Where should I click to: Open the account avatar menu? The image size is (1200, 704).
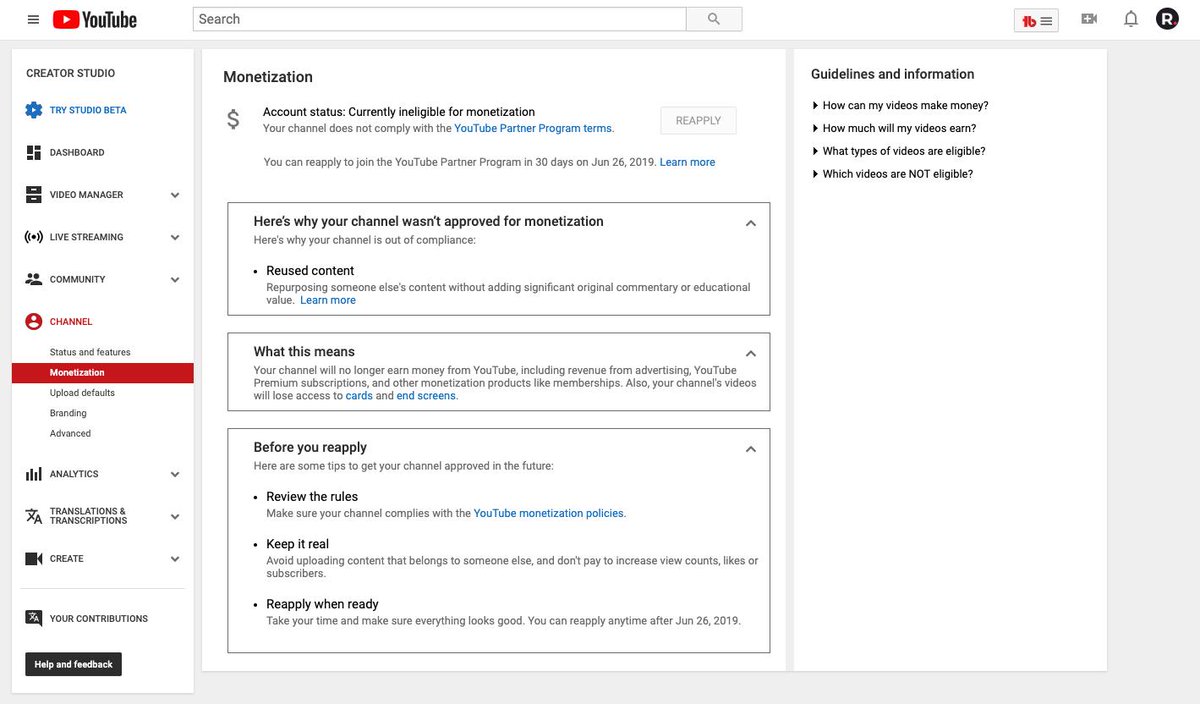tap(1167, 19)
